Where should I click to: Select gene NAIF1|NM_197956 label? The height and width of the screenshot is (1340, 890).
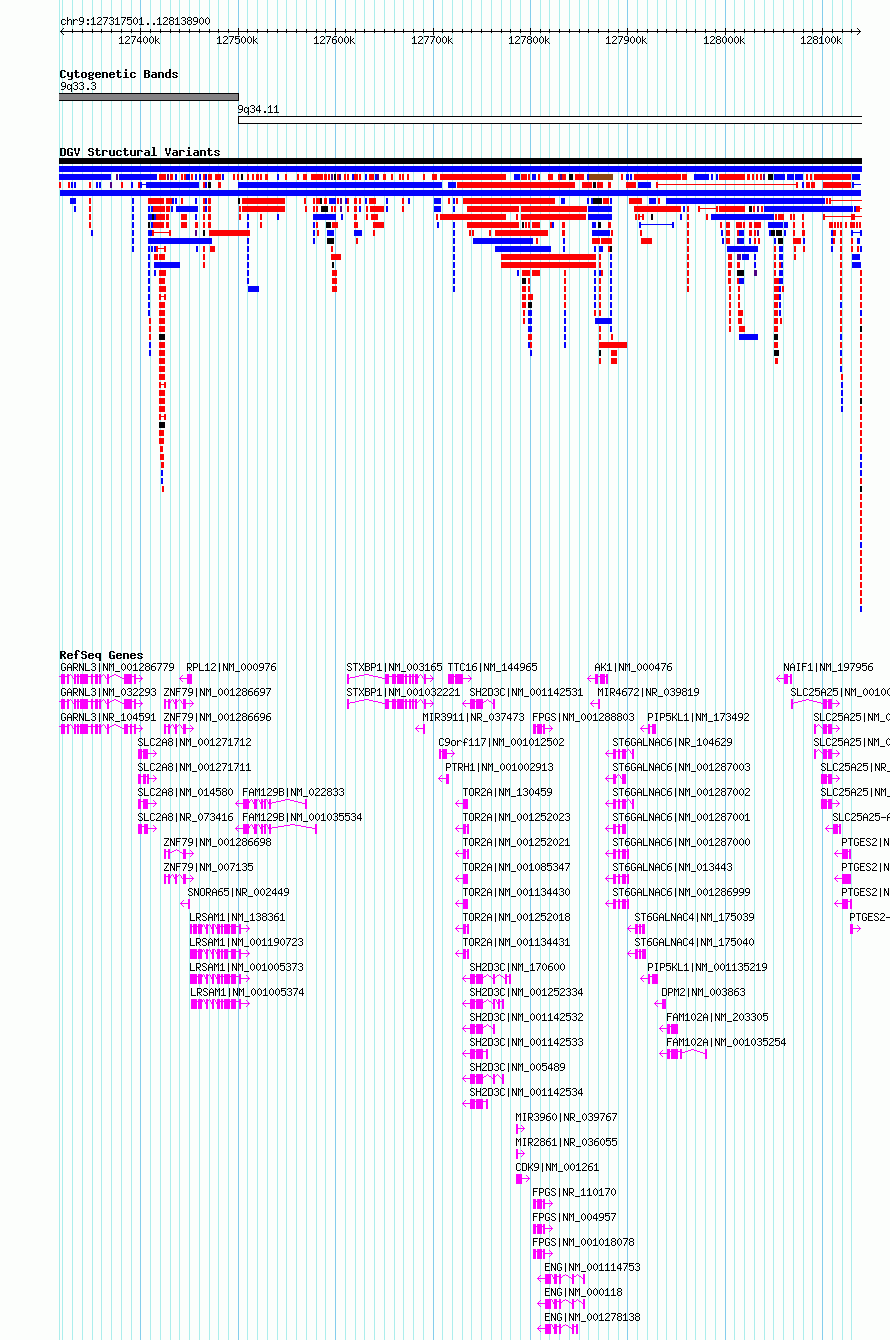pos(829,667)
